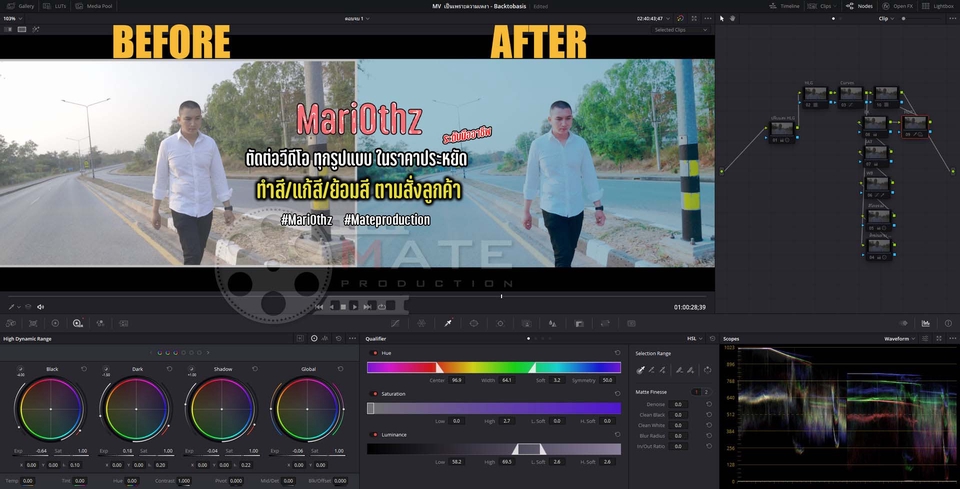Toggle loop playback
Image resolution: width=960 pixels, height=489 pixels.
pyautogui.click(x=381, y=307)
